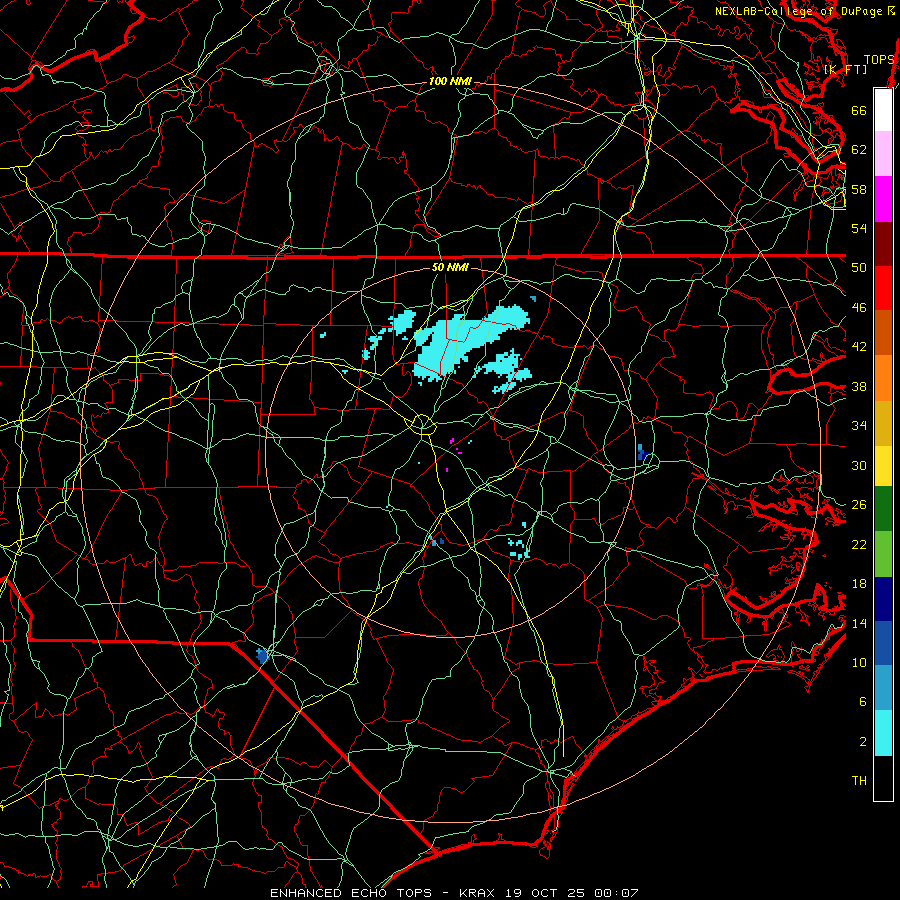Screen dimensions: 900x900
Task: Click the legend value 2
Action: pyautogui.click(x=863, y=742)
